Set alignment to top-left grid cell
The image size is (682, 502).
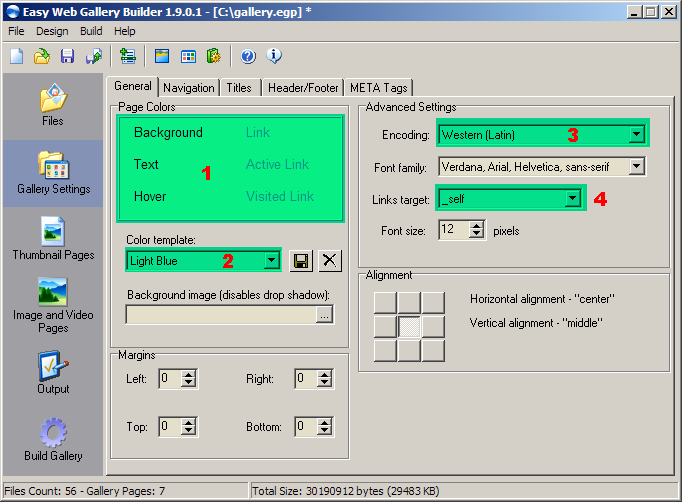point(385,303)
